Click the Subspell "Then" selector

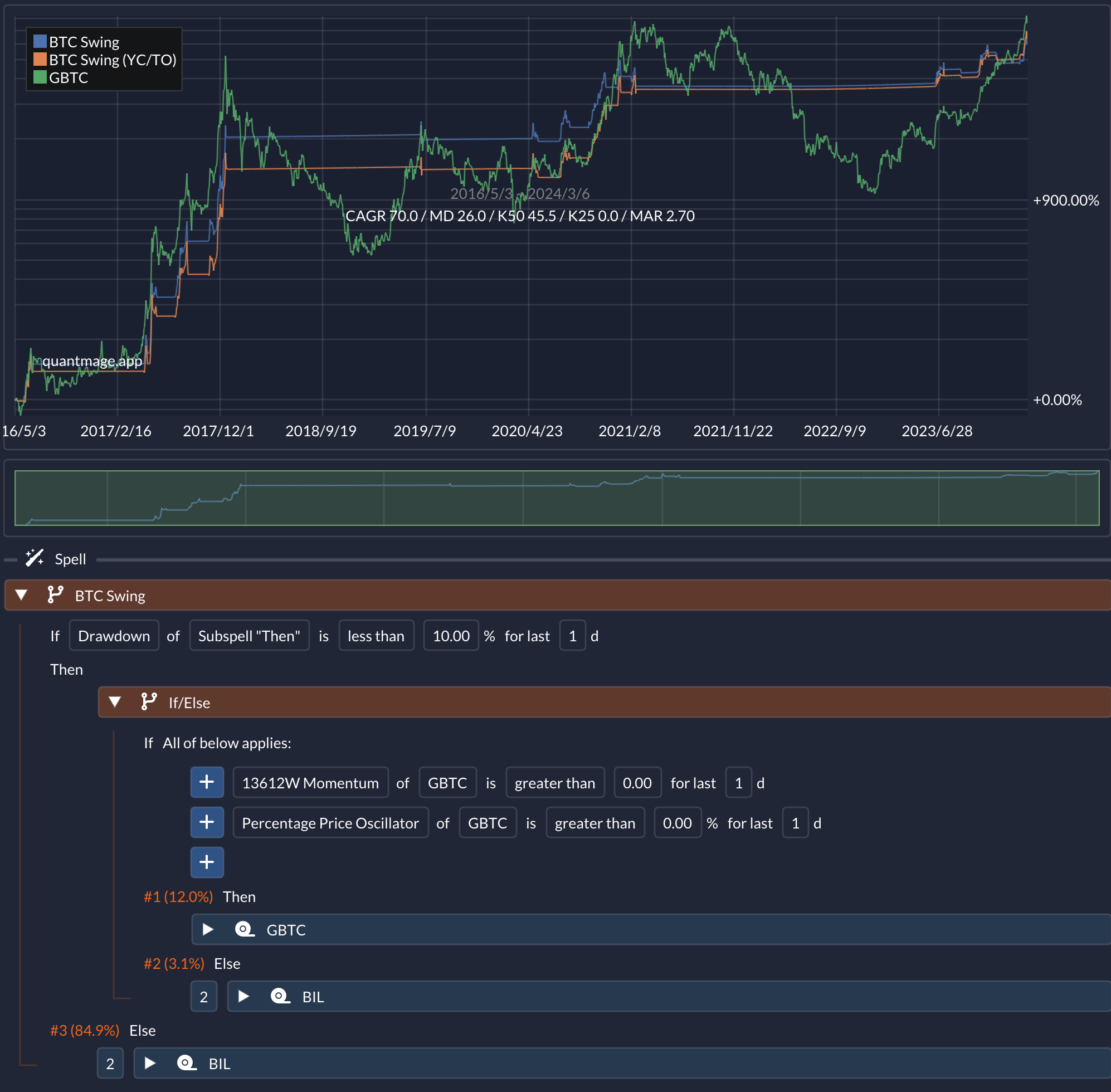[x=249, y=636]
